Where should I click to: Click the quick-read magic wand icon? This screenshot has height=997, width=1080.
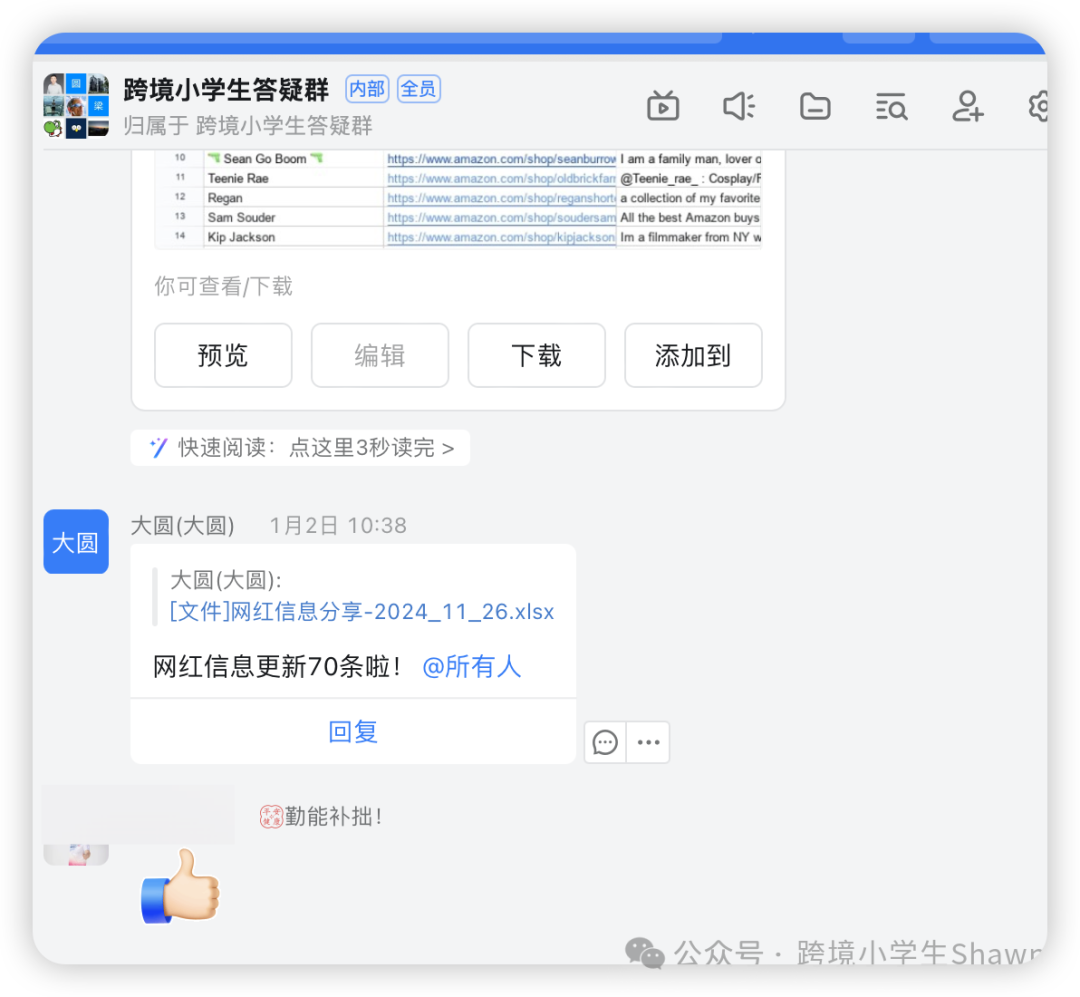pyautogui.click(x=157, y=447)
